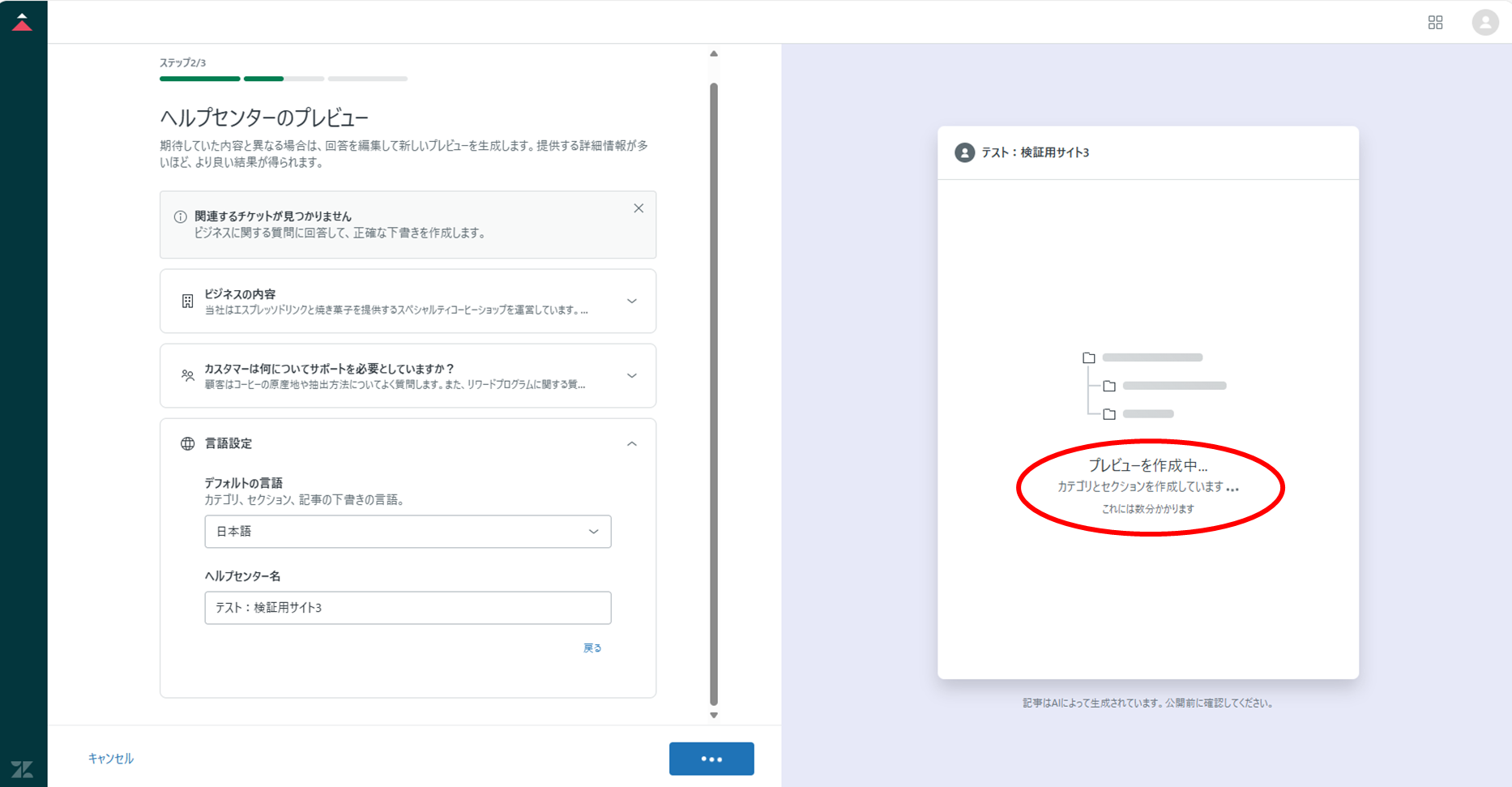Expand the カスタマー support question section
The image size is (1512, 787).
pos(632,376)
